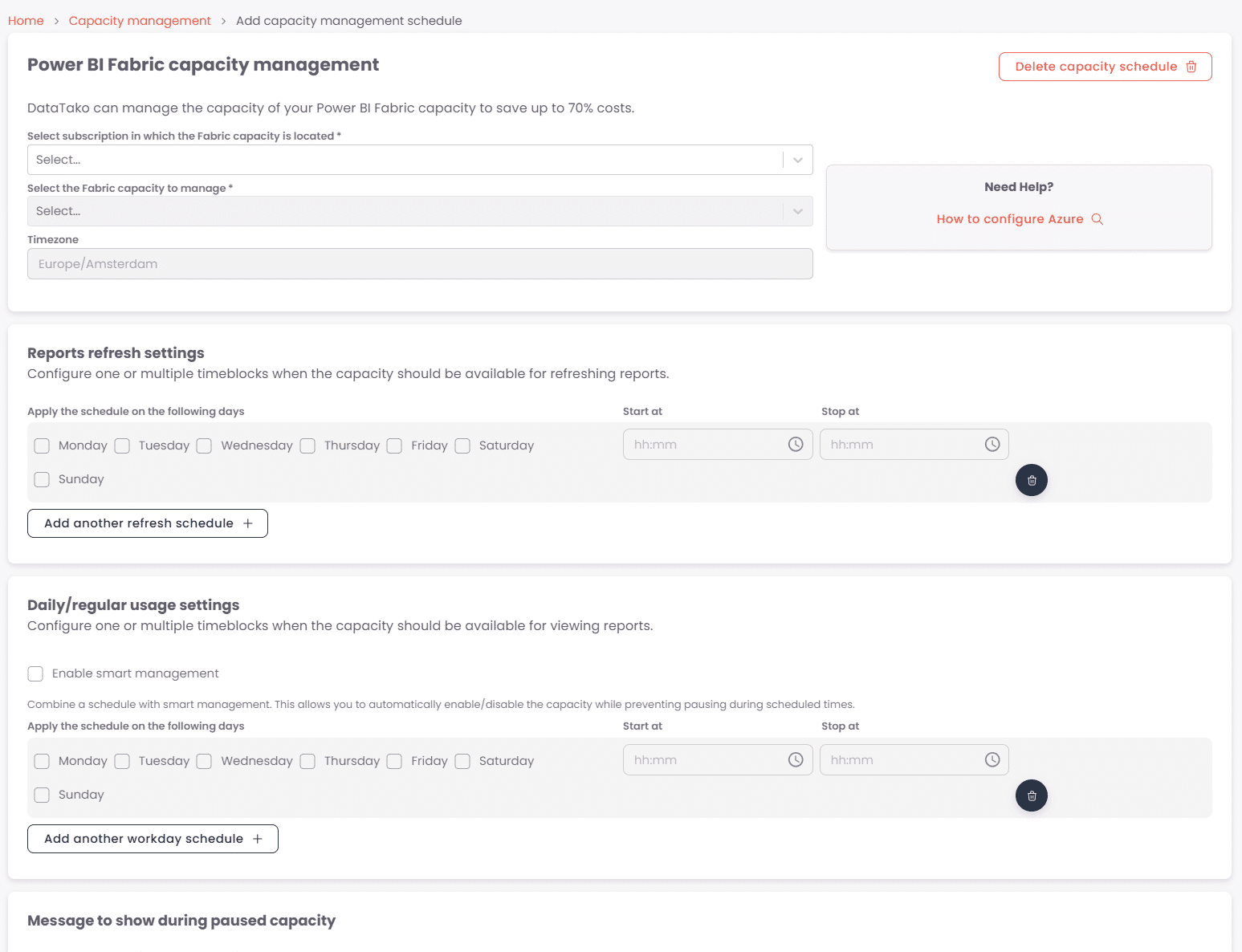Check Thursday in reports refresh settings

(307, 445)
